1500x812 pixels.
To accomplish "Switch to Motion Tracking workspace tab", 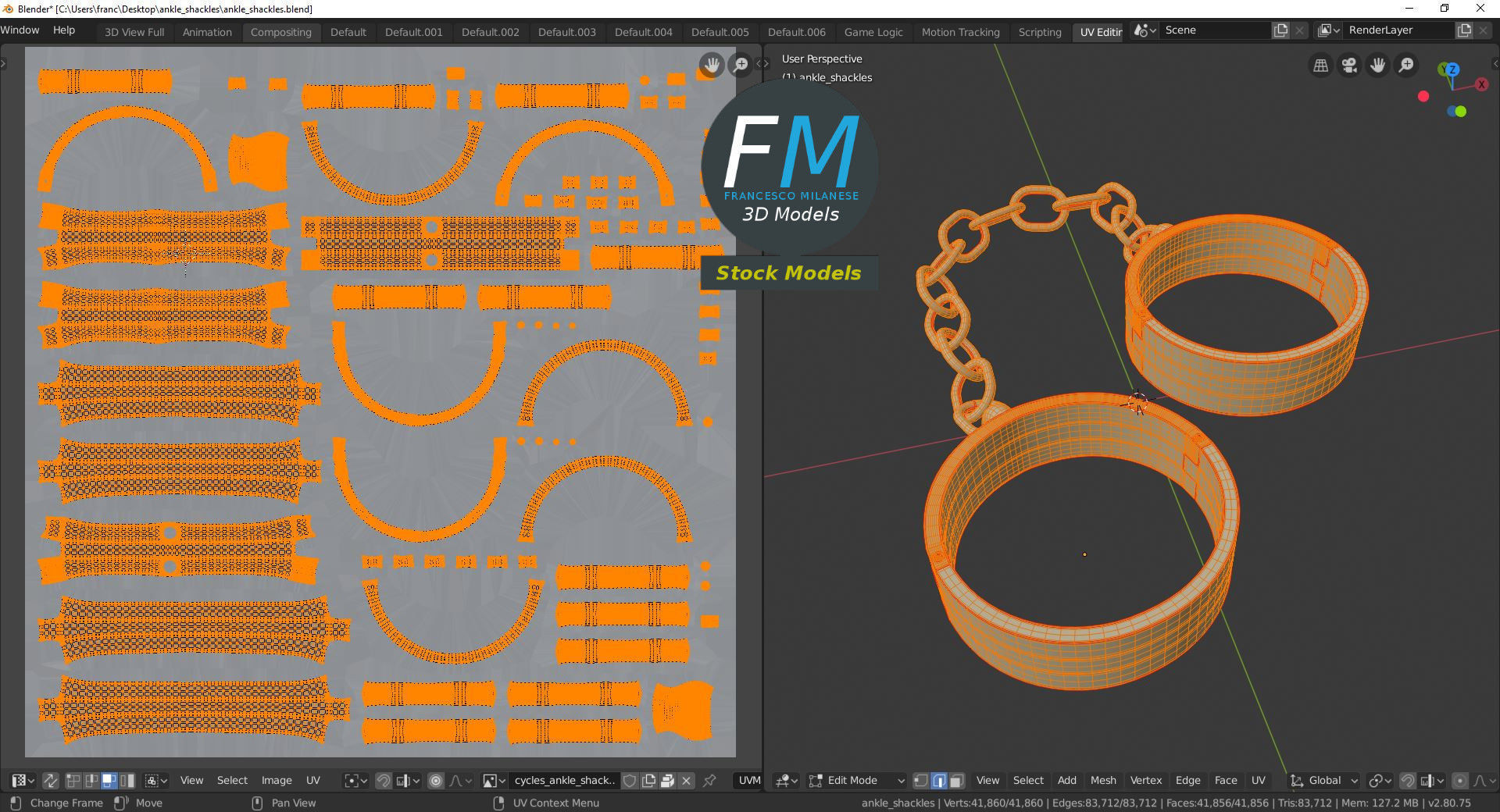I will [x=960, y=32].
